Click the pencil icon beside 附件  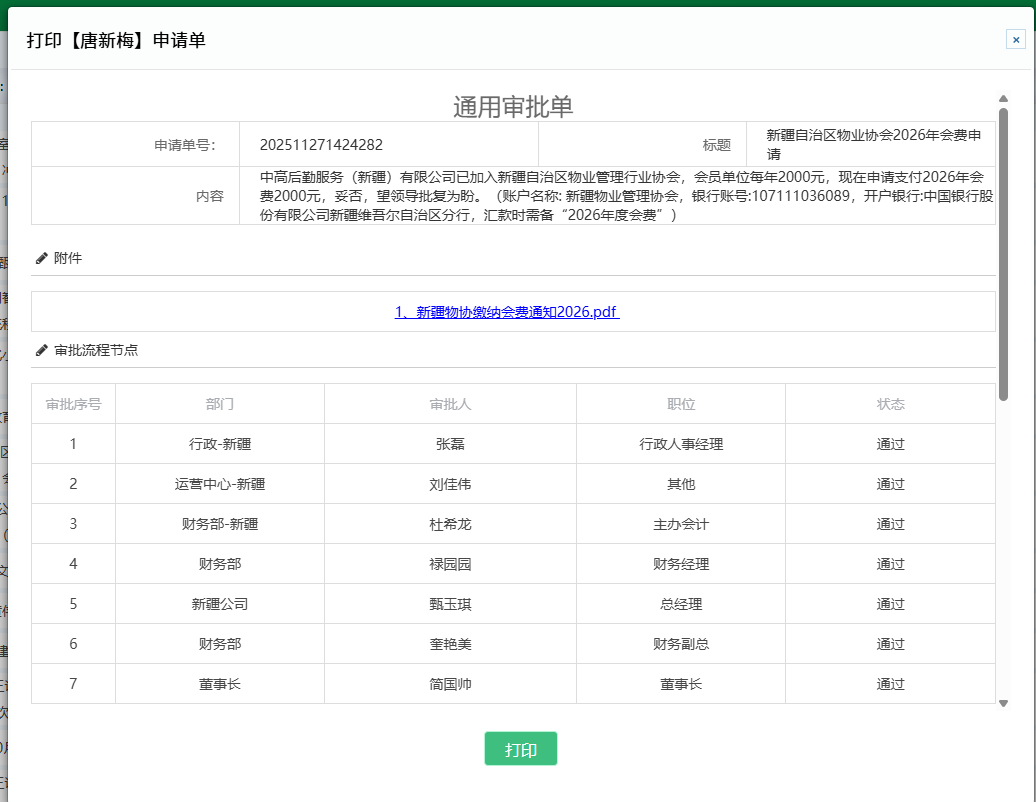pyautogui.click(x=41, y=258)
